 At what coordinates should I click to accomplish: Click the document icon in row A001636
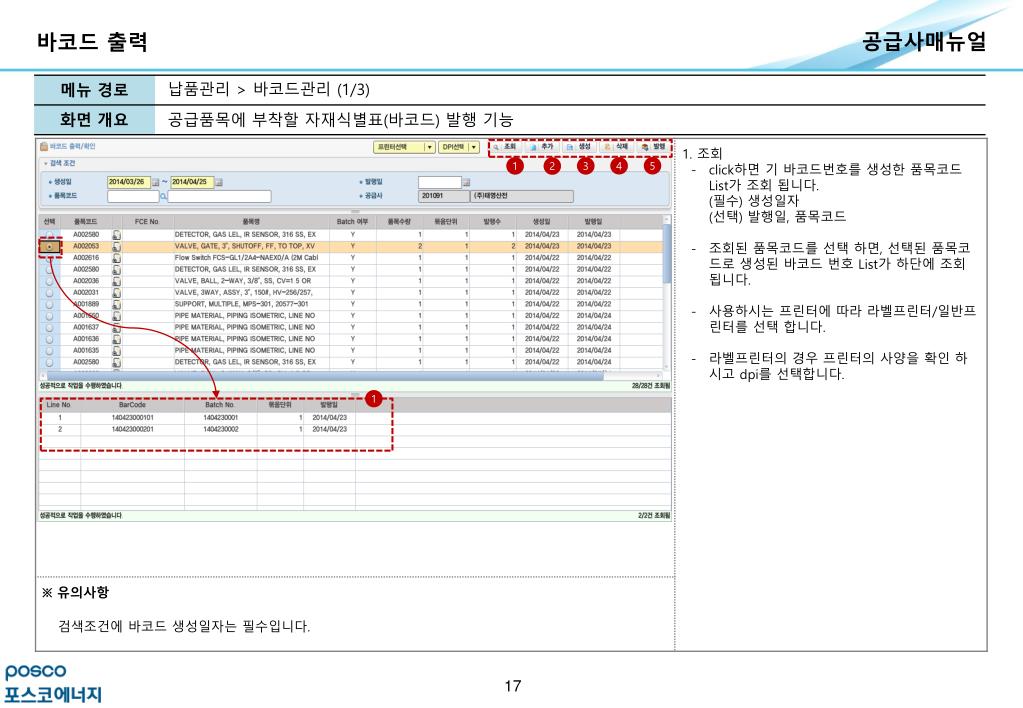coord(116,339)
